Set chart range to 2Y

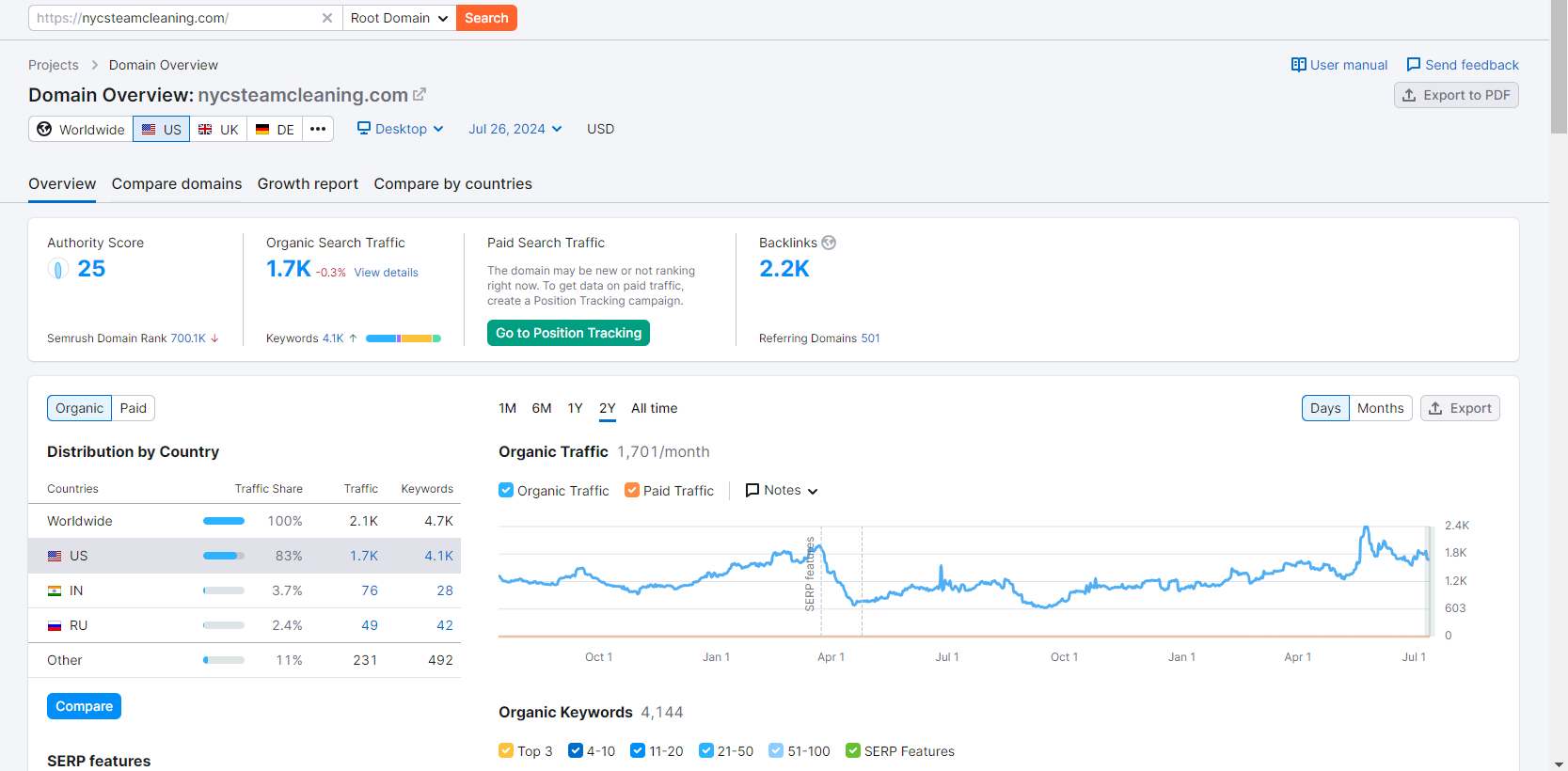[x=608, y=408]
